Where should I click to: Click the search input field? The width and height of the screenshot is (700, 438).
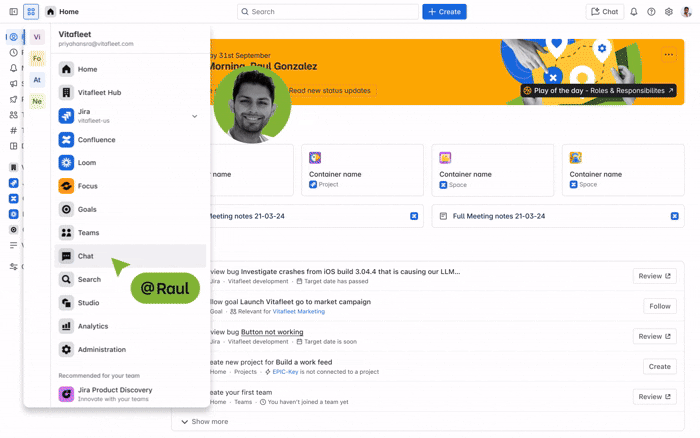(330, 12)
